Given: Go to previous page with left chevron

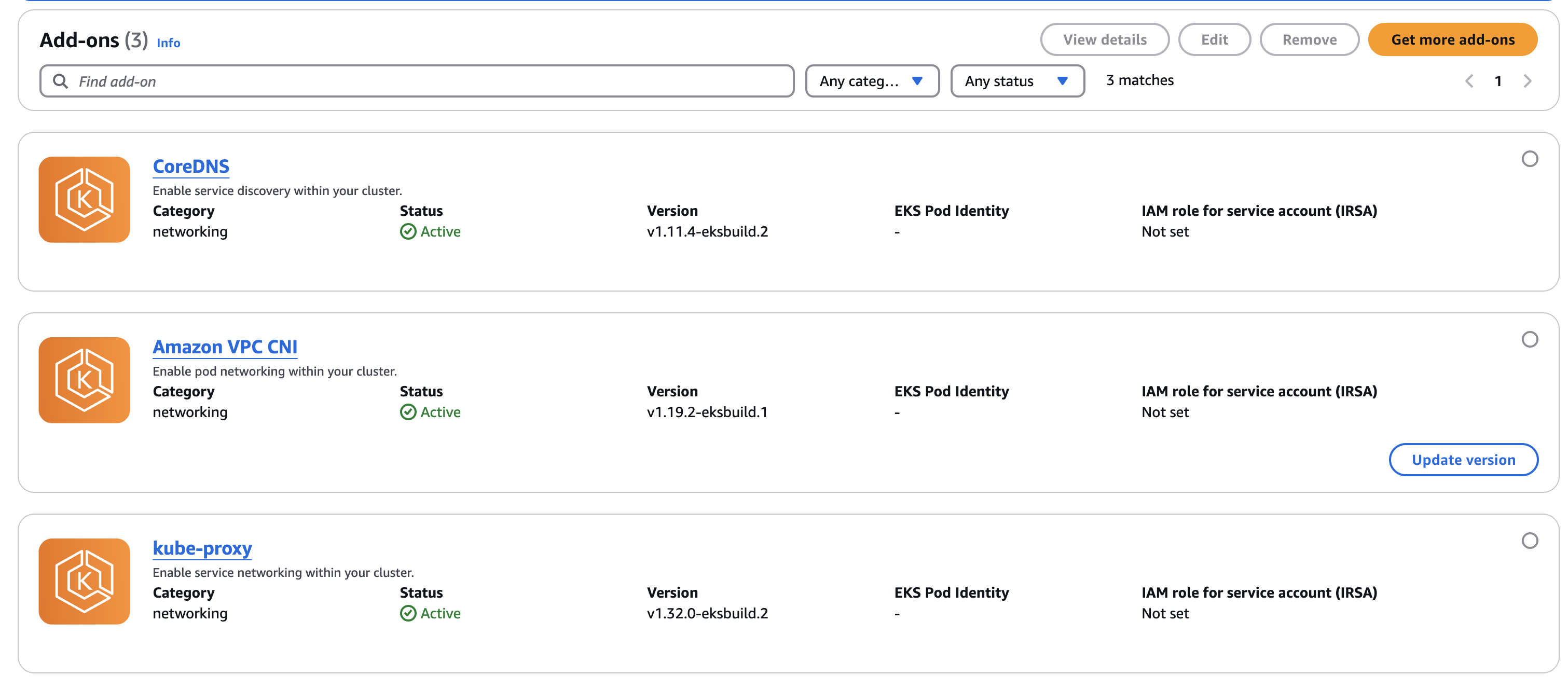Looking at the screenshot, I should coord(1469,81).
